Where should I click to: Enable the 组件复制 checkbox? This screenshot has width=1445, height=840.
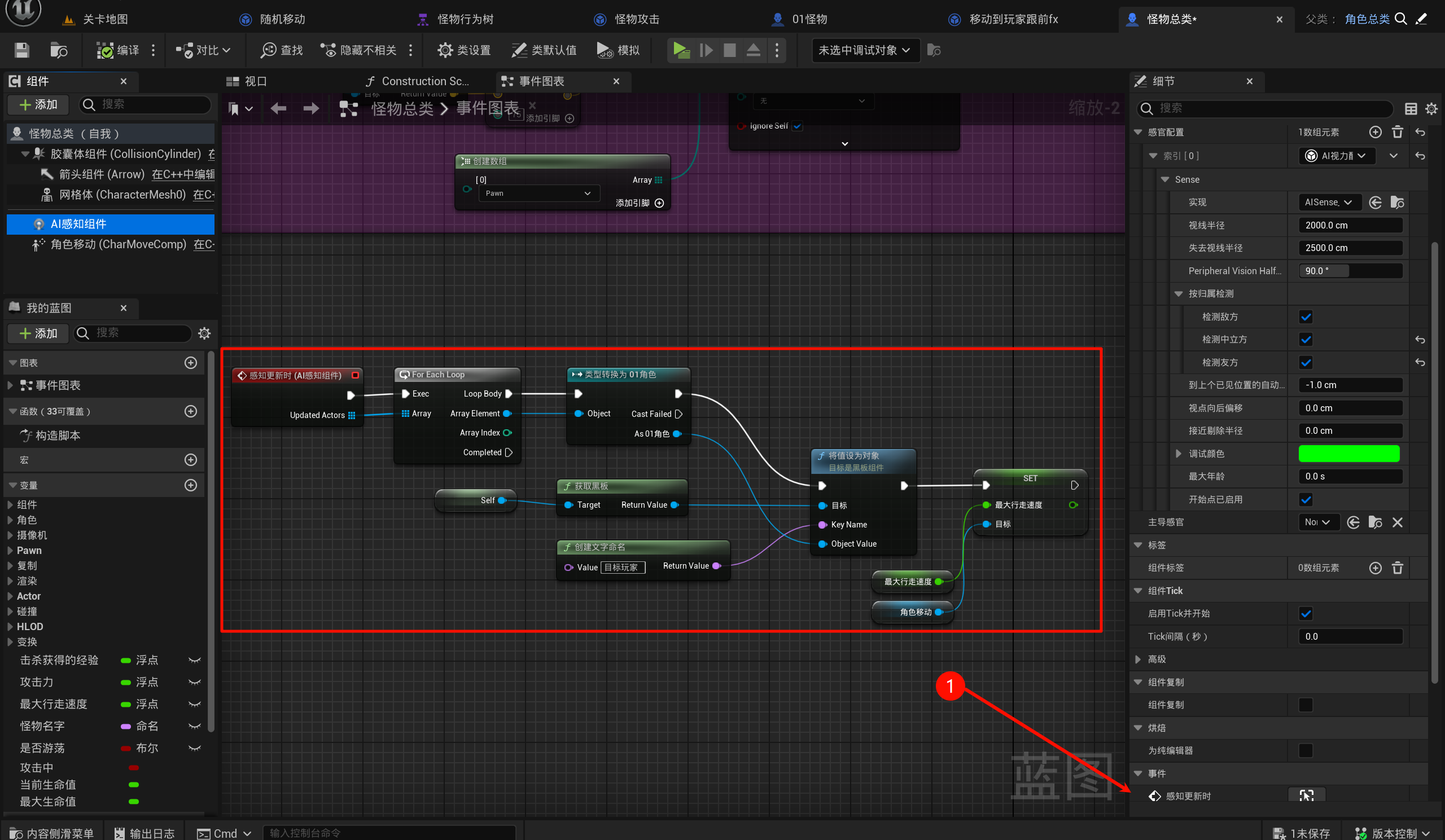pos(1306,705)
